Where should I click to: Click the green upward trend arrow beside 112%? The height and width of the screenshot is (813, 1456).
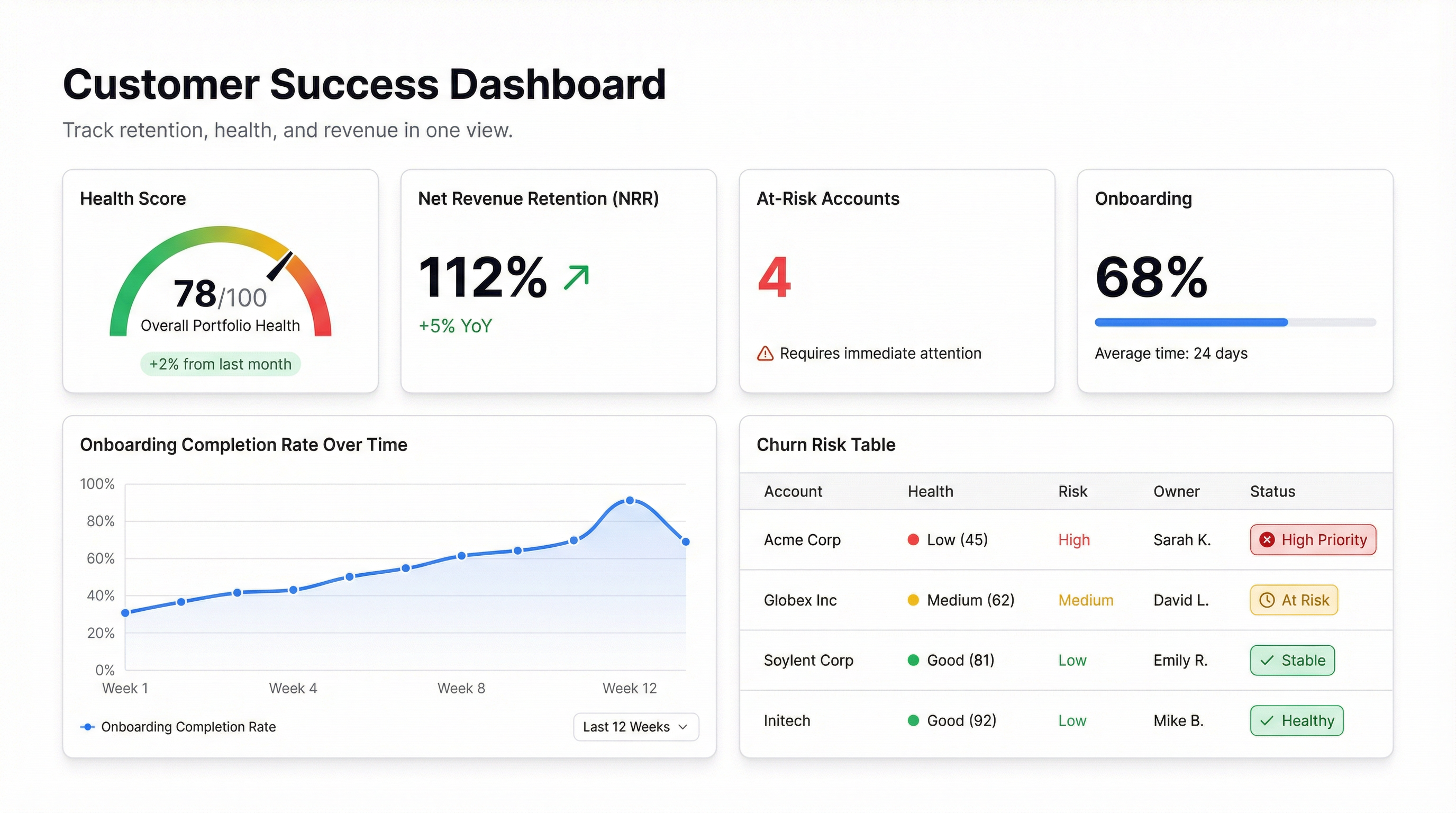[576, 276]
